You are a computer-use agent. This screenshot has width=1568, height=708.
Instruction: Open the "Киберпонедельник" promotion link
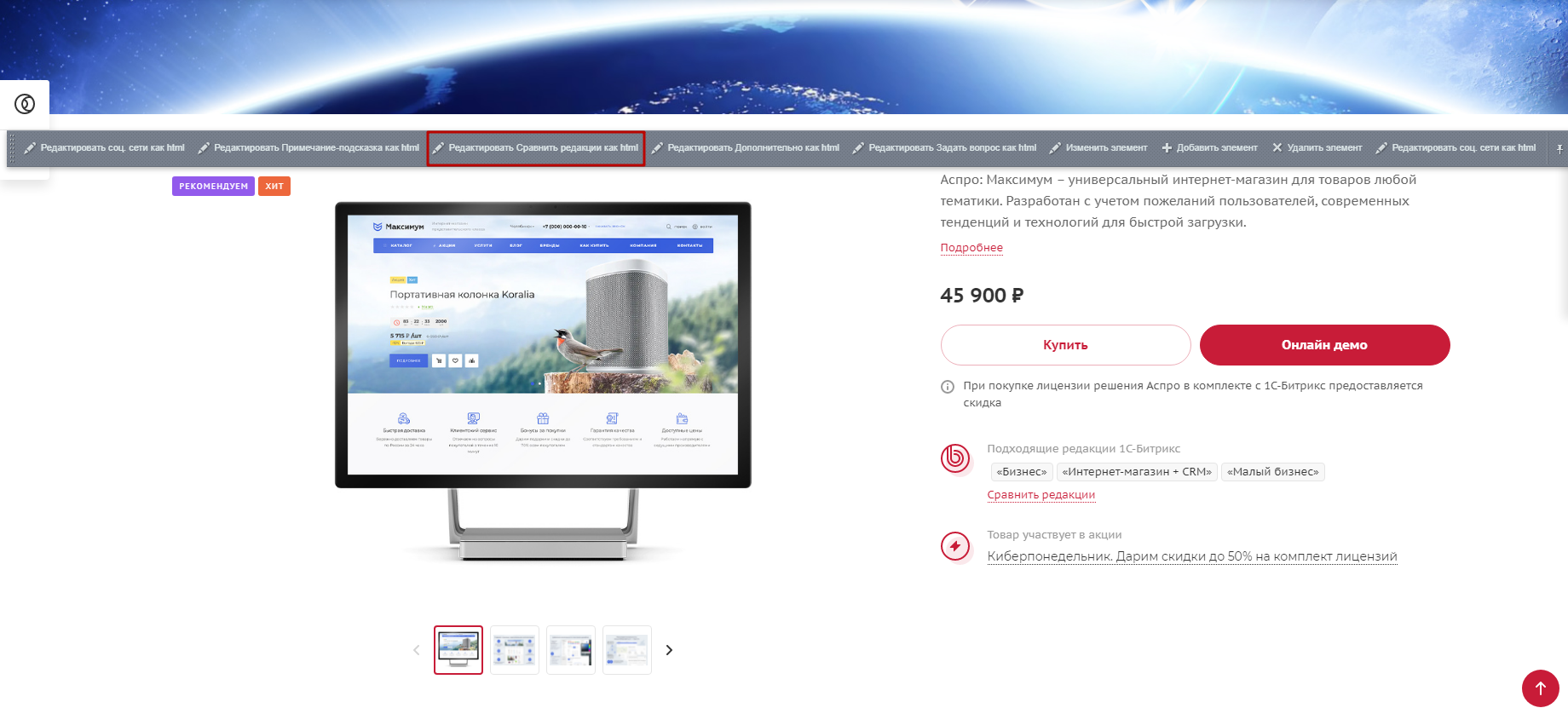pyautogui.click(x=1192, y=556)
